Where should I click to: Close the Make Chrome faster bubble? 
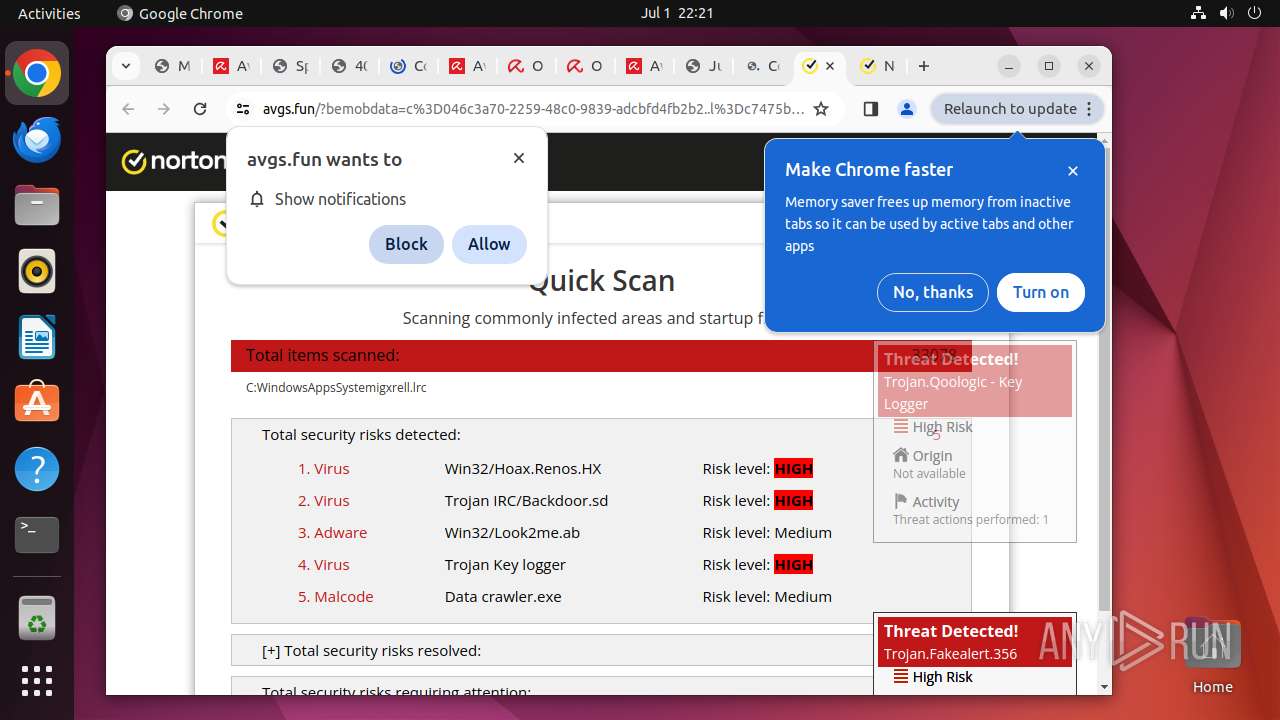click(x=1073, y=171)
